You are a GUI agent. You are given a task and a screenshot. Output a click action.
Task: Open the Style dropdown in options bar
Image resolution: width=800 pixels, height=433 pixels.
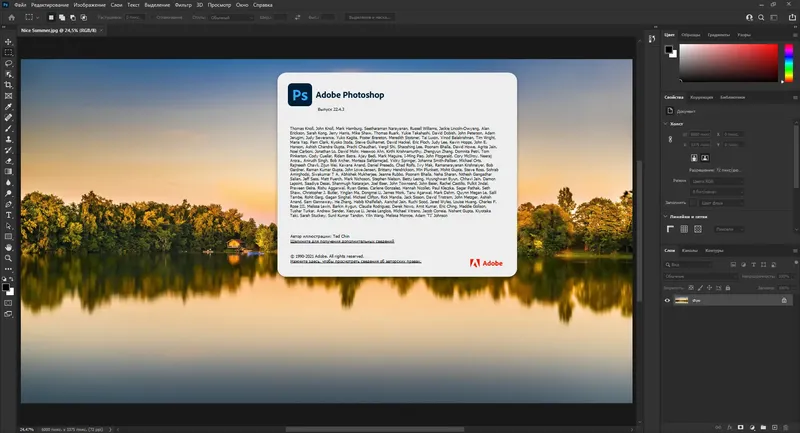coord(231,17)
